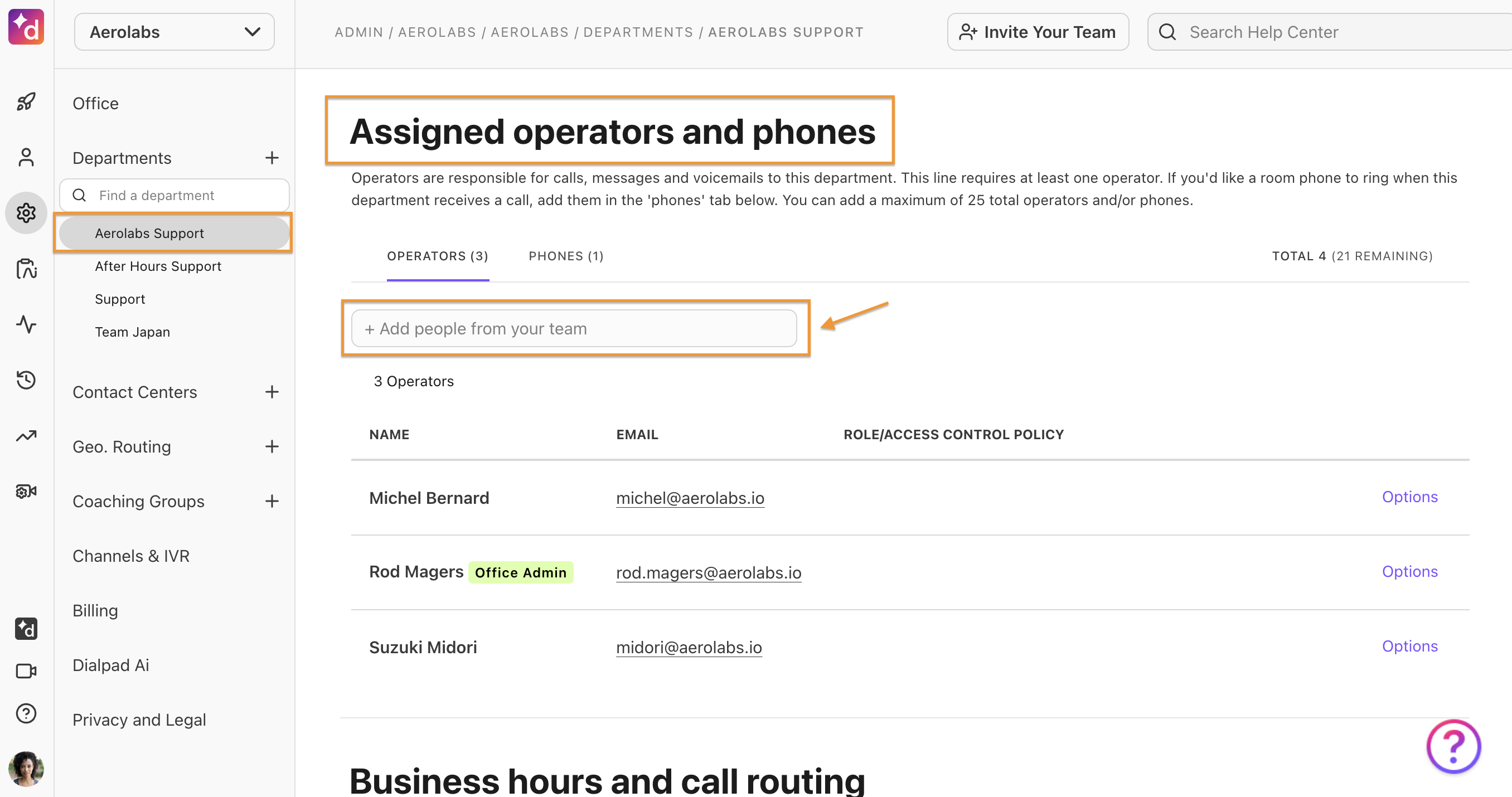Image resolution: width=1512 pixels, height=797 pixels.
Task: Click the Michel Bernard name
Action: click(429, 498)
